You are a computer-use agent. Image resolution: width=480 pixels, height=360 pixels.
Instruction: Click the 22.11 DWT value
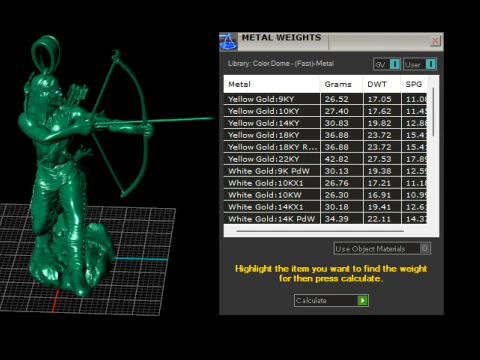tap(379, 219)
